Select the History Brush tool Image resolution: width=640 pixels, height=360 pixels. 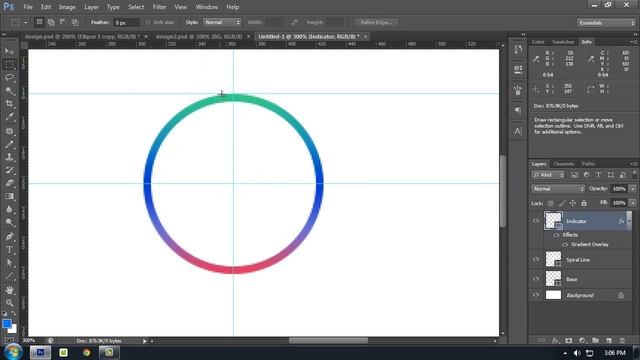[x=9, y=170]
